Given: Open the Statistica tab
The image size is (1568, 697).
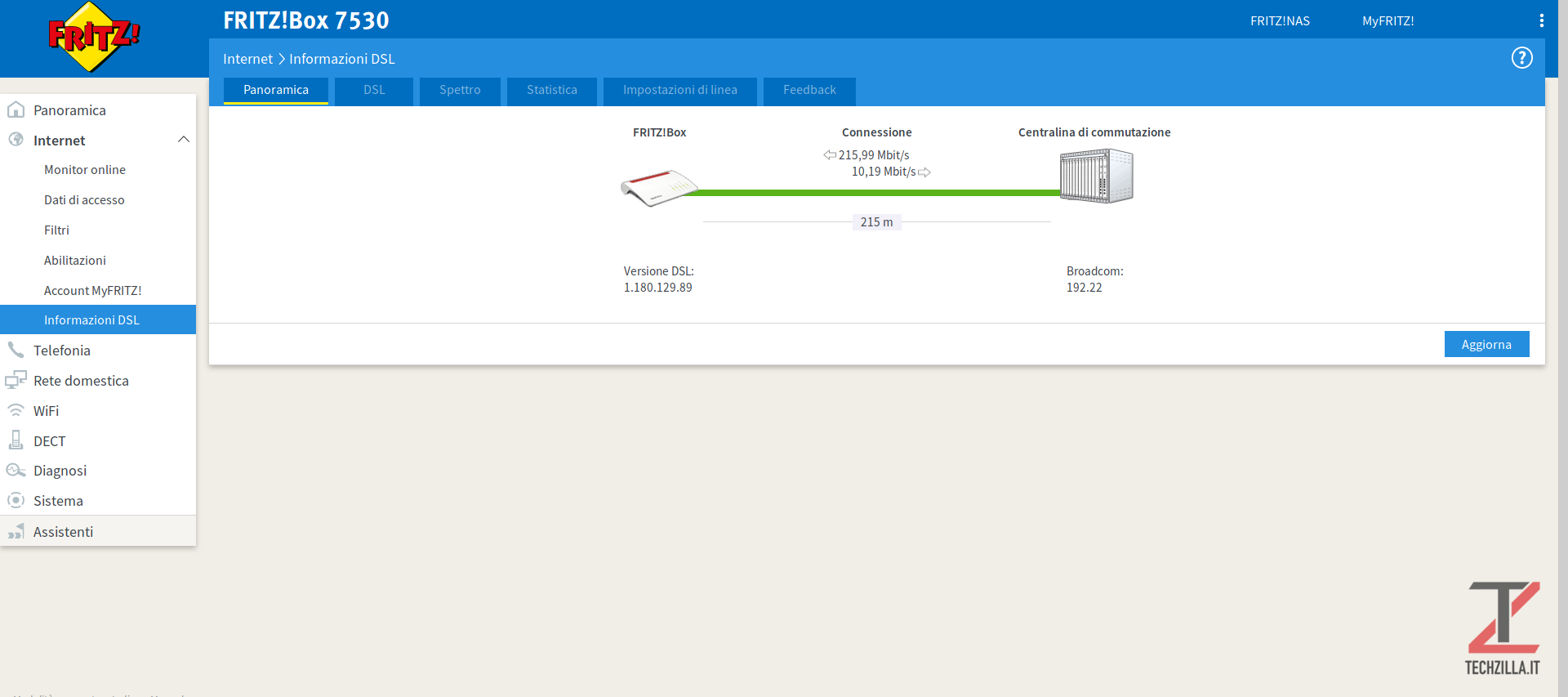Looking at the screenshot, I should point(552,90).
